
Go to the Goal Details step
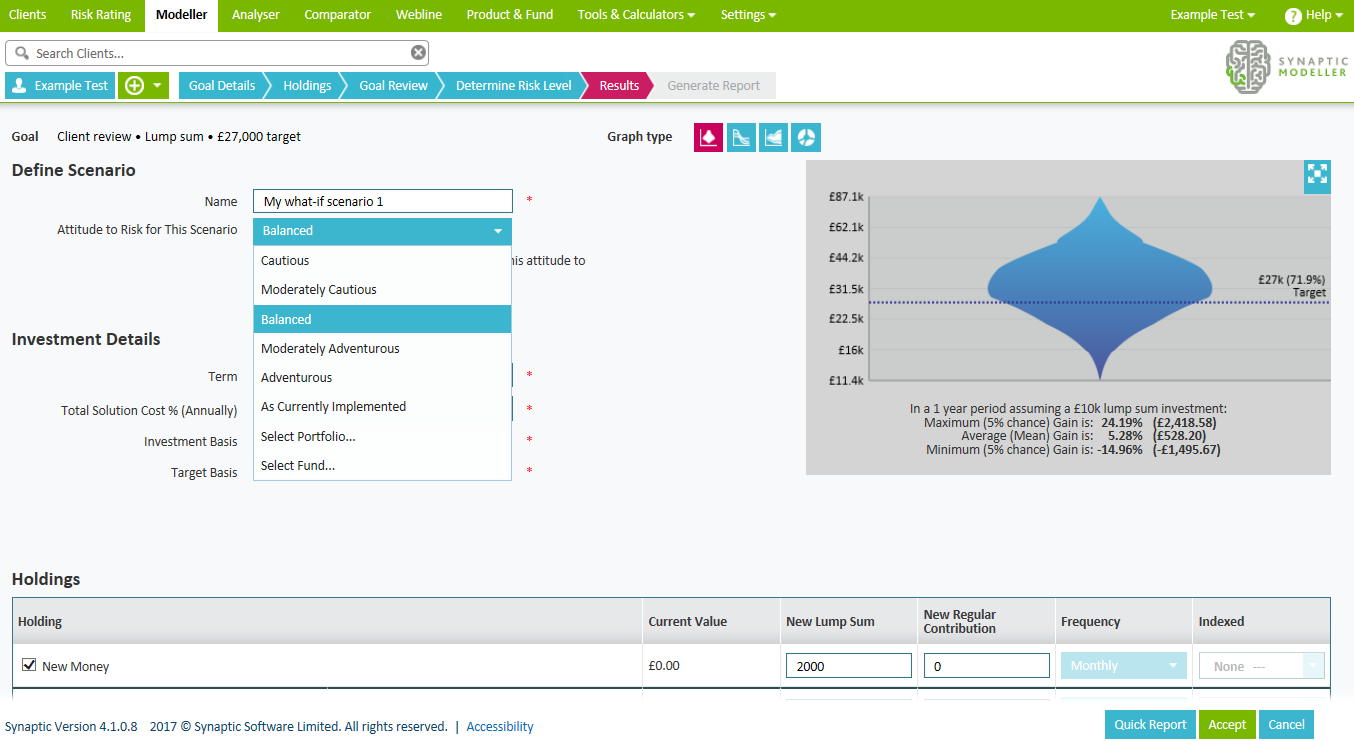pyautogui.click(x=222, y=86)
